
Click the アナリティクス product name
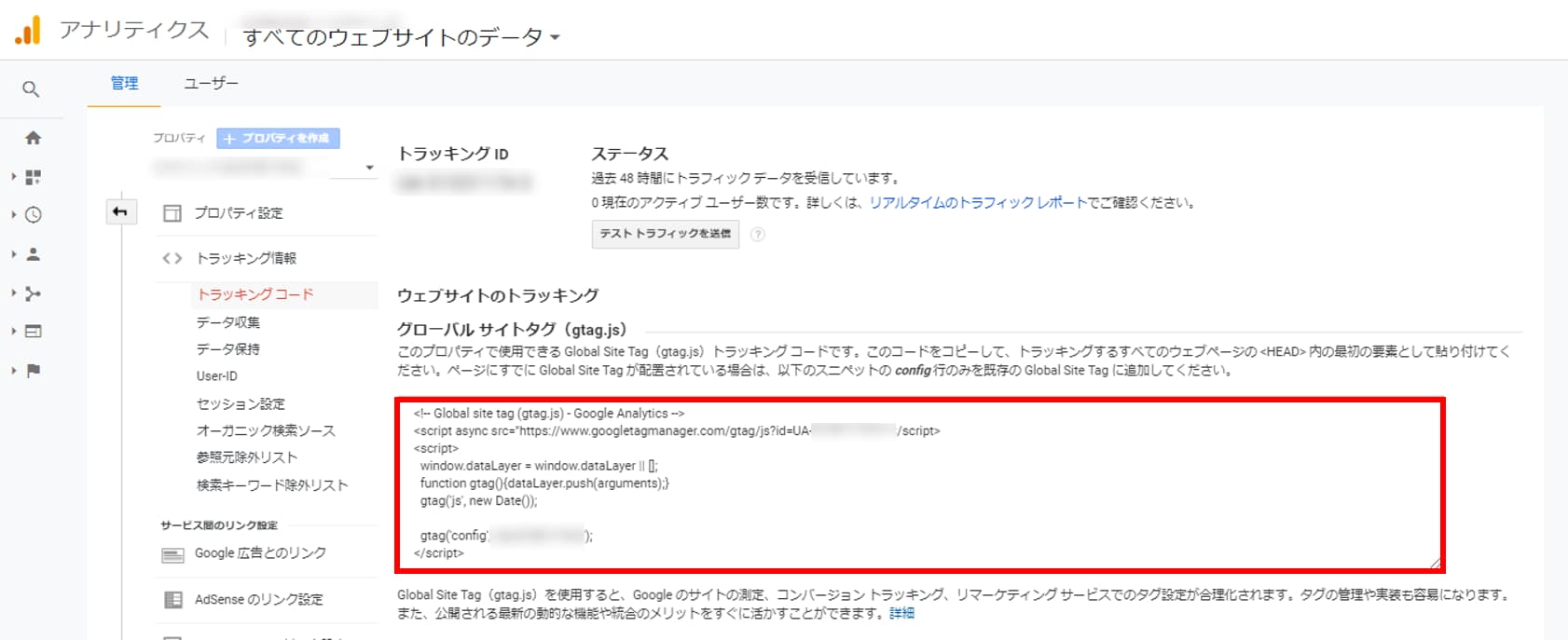coord(134,31)
